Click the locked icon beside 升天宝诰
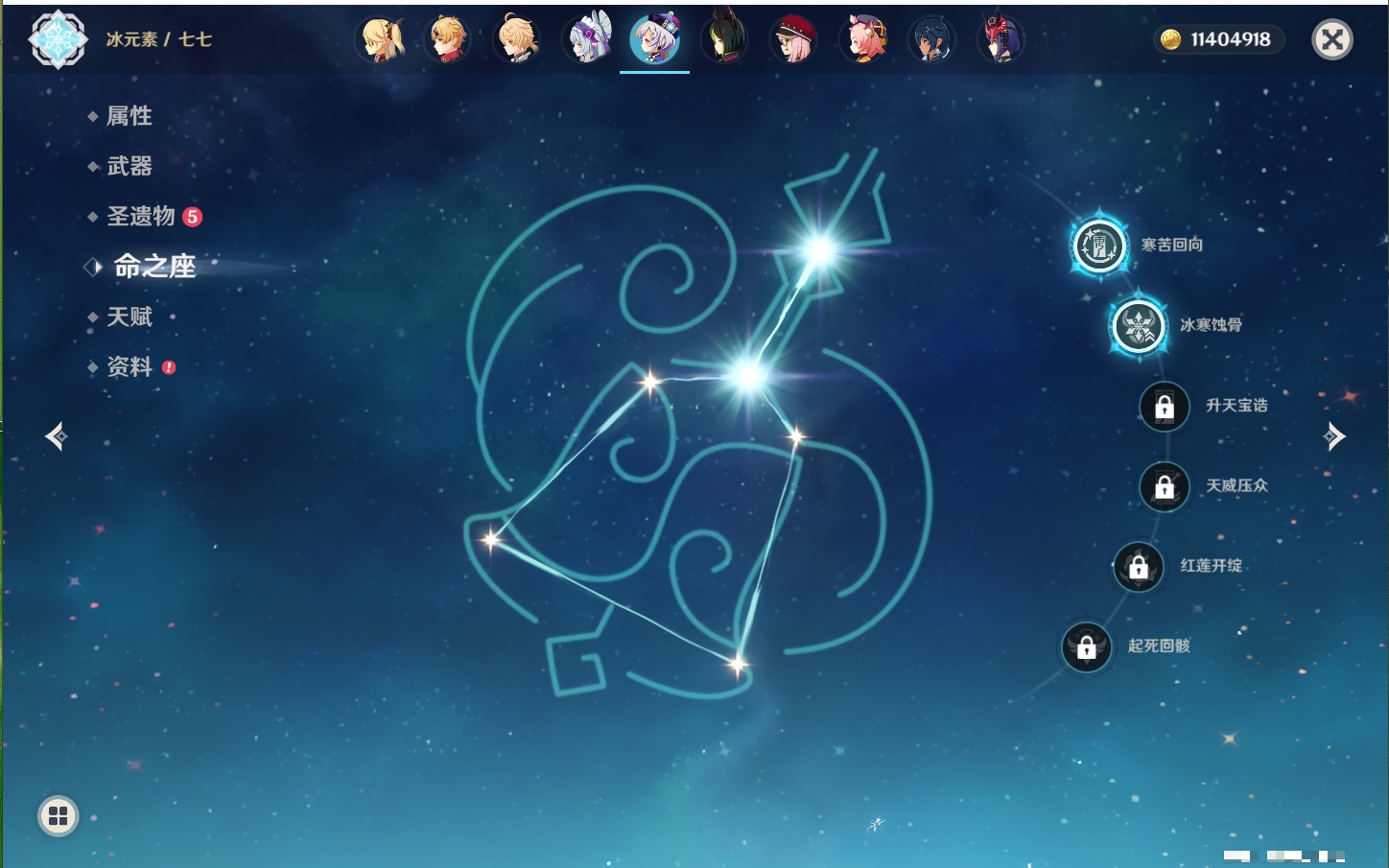1389x868 pixels. [x=1165, y=406]
